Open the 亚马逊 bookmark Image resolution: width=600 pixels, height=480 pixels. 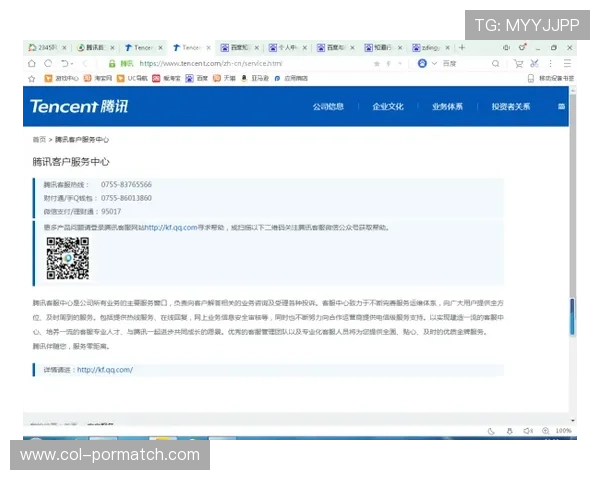coord(254,78)
